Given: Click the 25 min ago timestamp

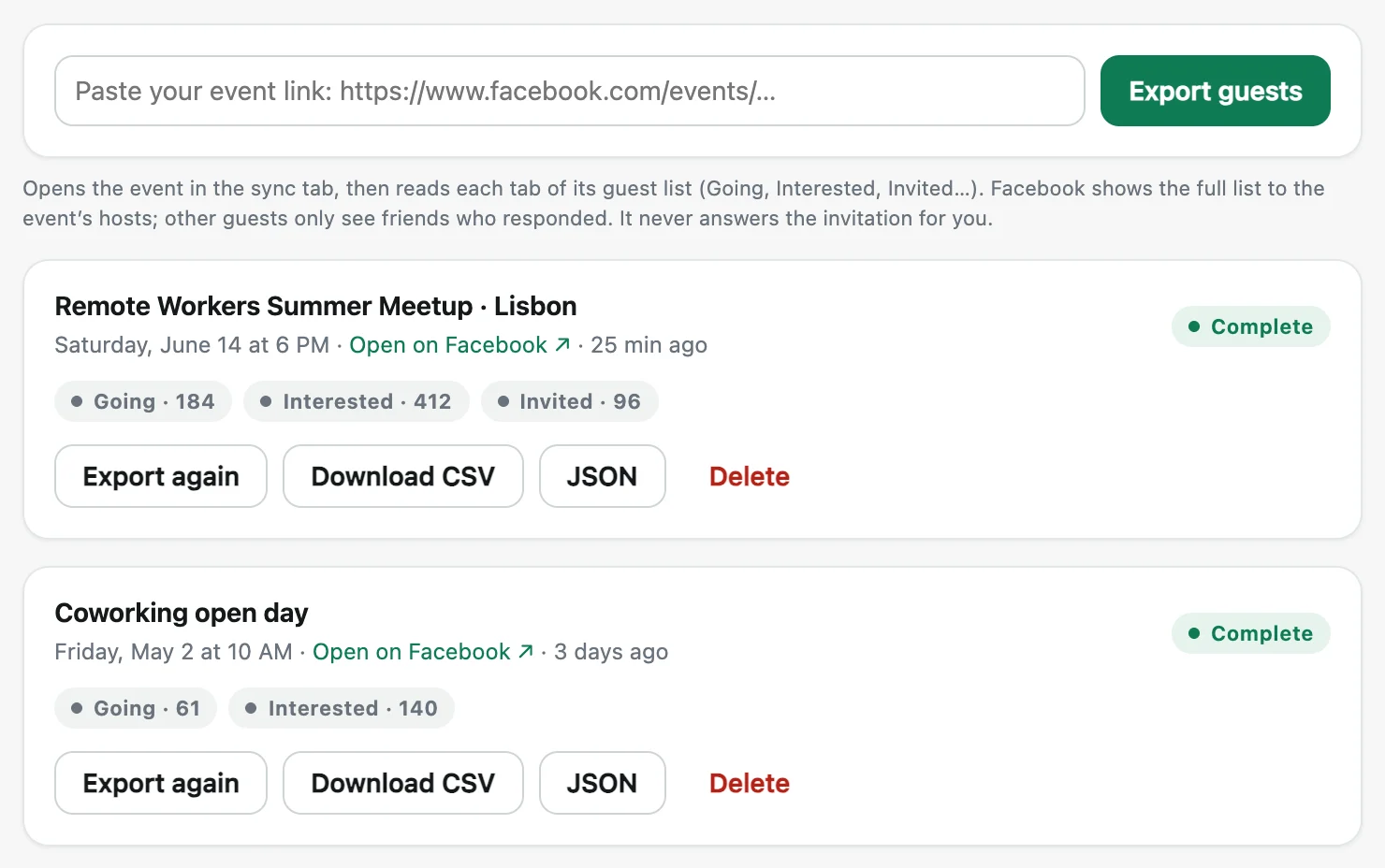Looking at the screenshot, I should pyautogui.click(x=649, y=345).
